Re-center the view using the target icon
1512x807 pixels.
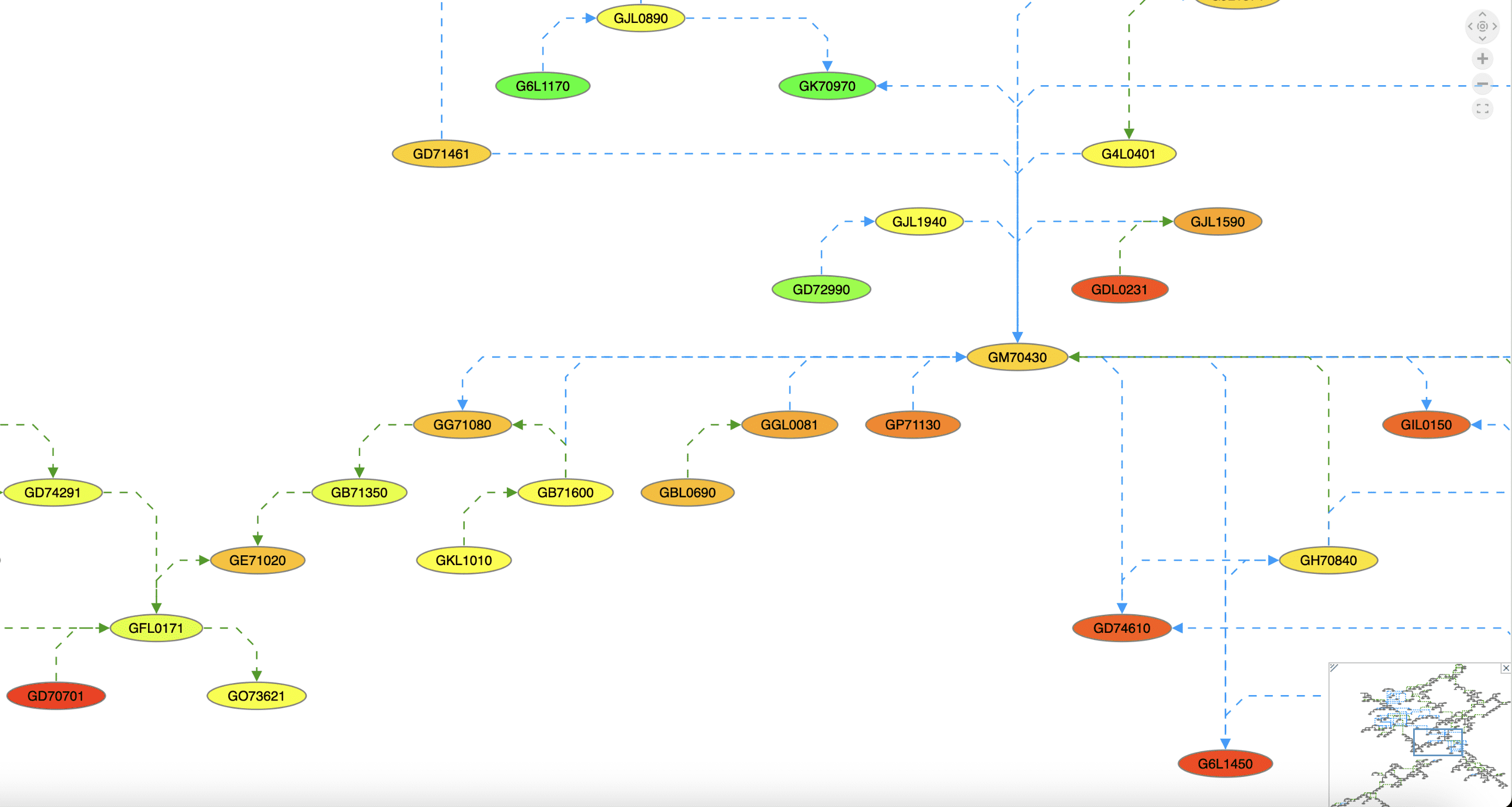1482,26
